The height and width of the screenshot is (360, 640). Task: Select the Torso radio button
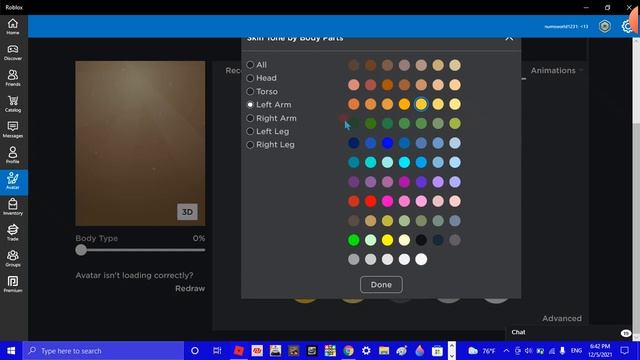coord(250,91)
